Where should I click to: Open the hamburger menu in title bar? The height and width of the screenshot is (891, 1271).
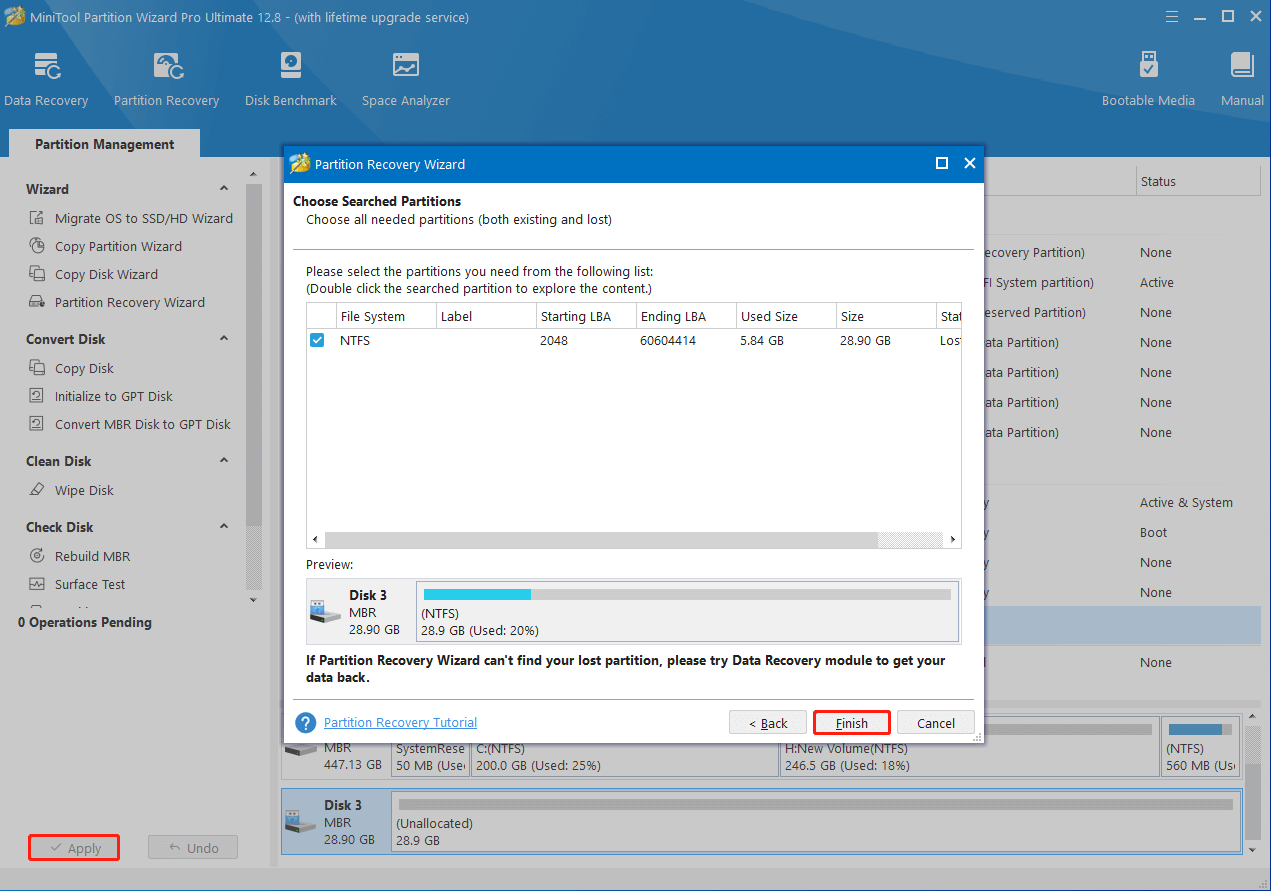pyautogui.click(x=1173, y=16)
